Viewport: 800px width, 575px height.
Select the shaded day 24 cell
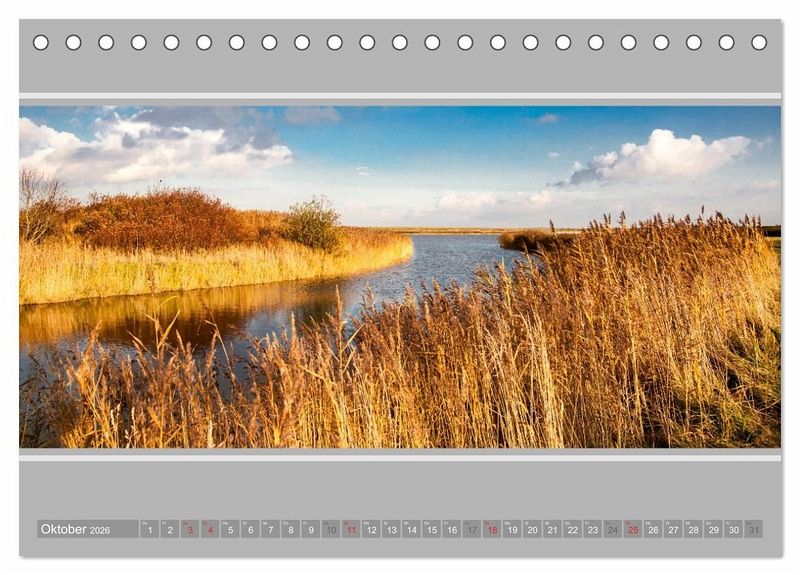613,529
